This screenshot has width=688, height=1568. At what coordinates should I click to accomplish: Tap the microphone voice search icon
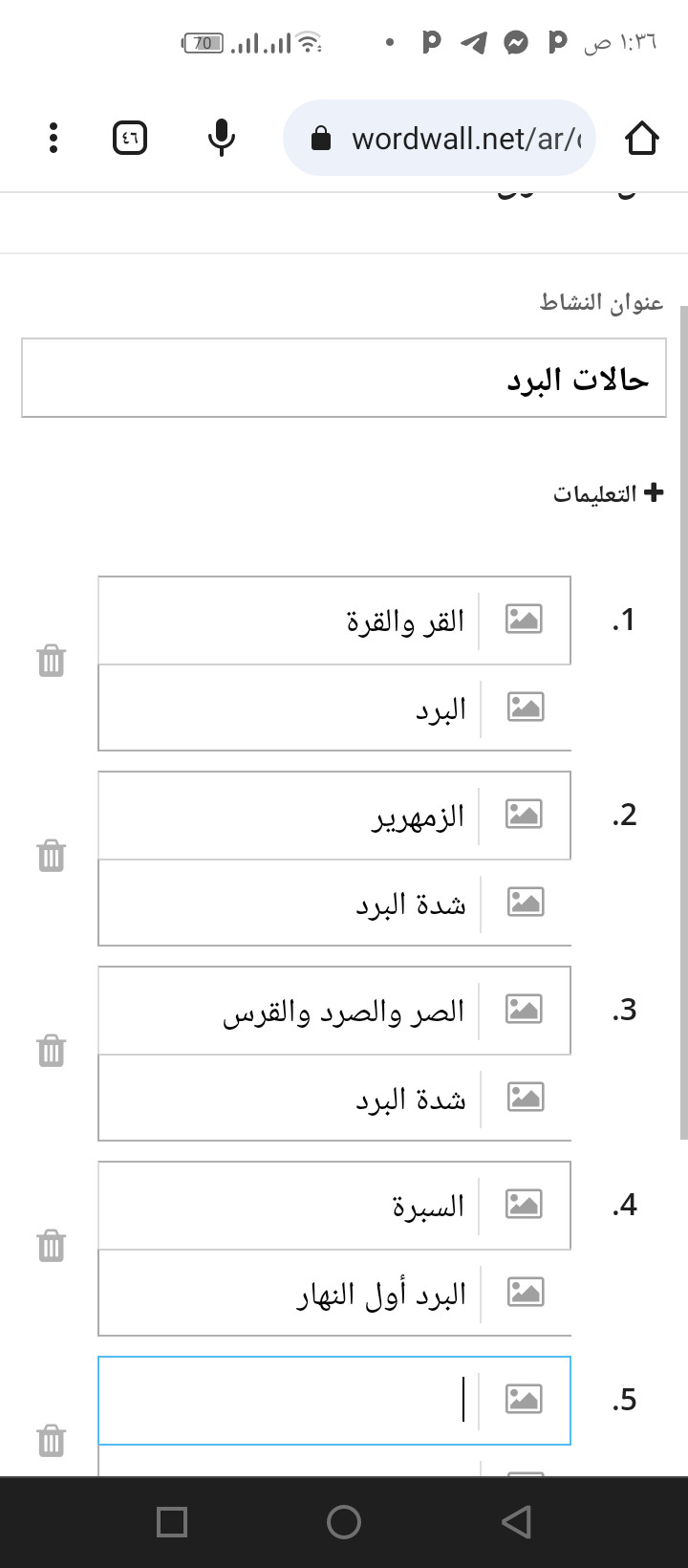tap(221, 139)
